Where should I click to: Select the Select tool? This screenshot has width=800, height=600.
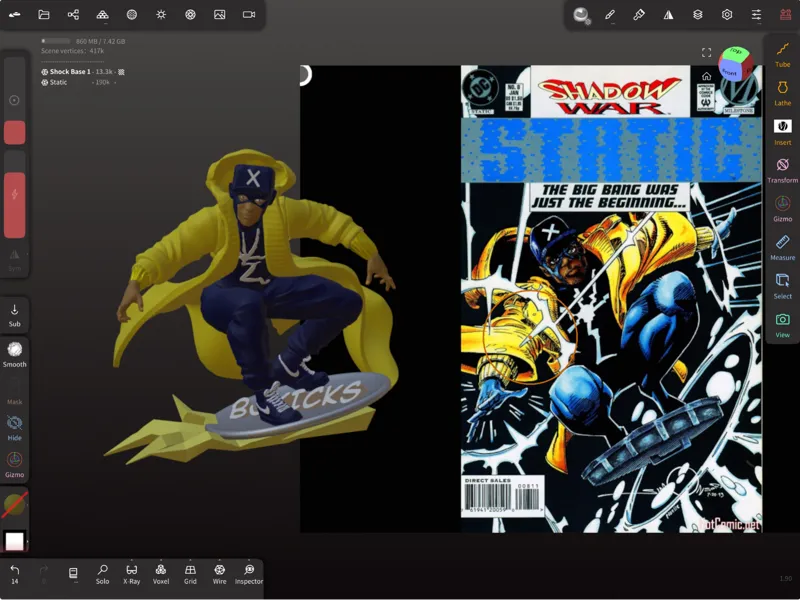point(782,286)
